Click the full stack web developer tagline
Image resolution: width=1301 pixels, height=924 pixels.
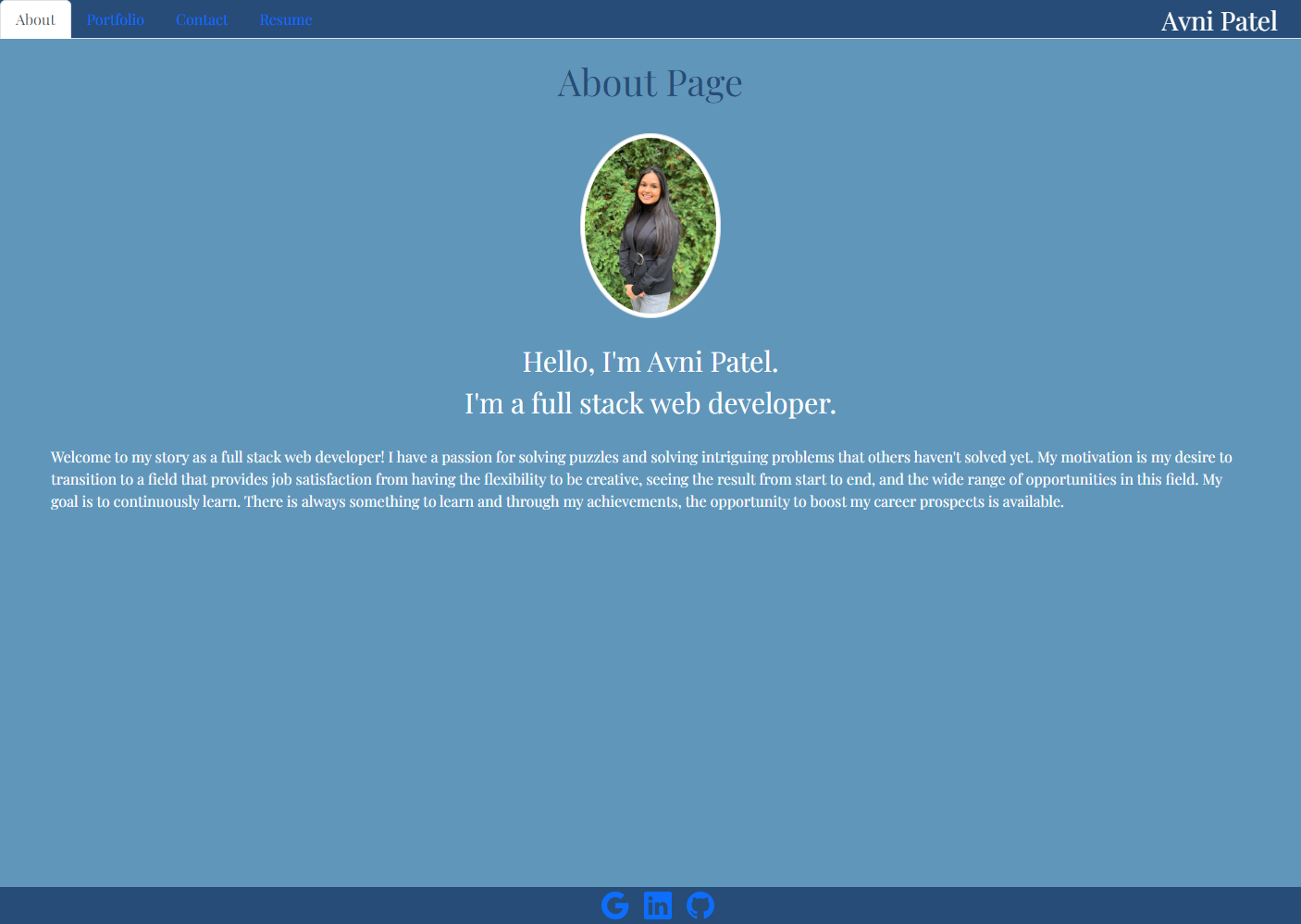(650, 403)
